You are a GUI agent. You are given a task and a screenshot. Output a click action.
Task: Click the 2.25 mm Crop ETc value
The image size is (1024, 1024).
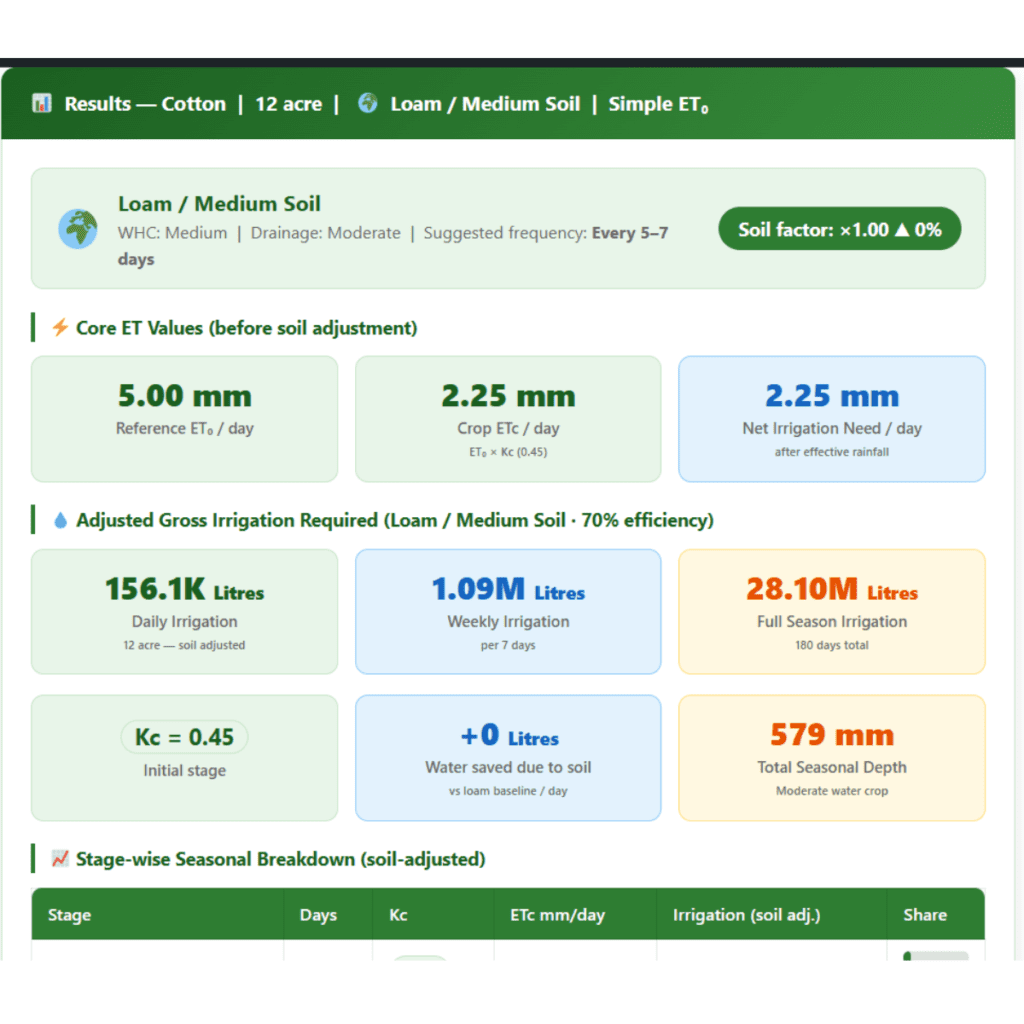click(508, 396)
